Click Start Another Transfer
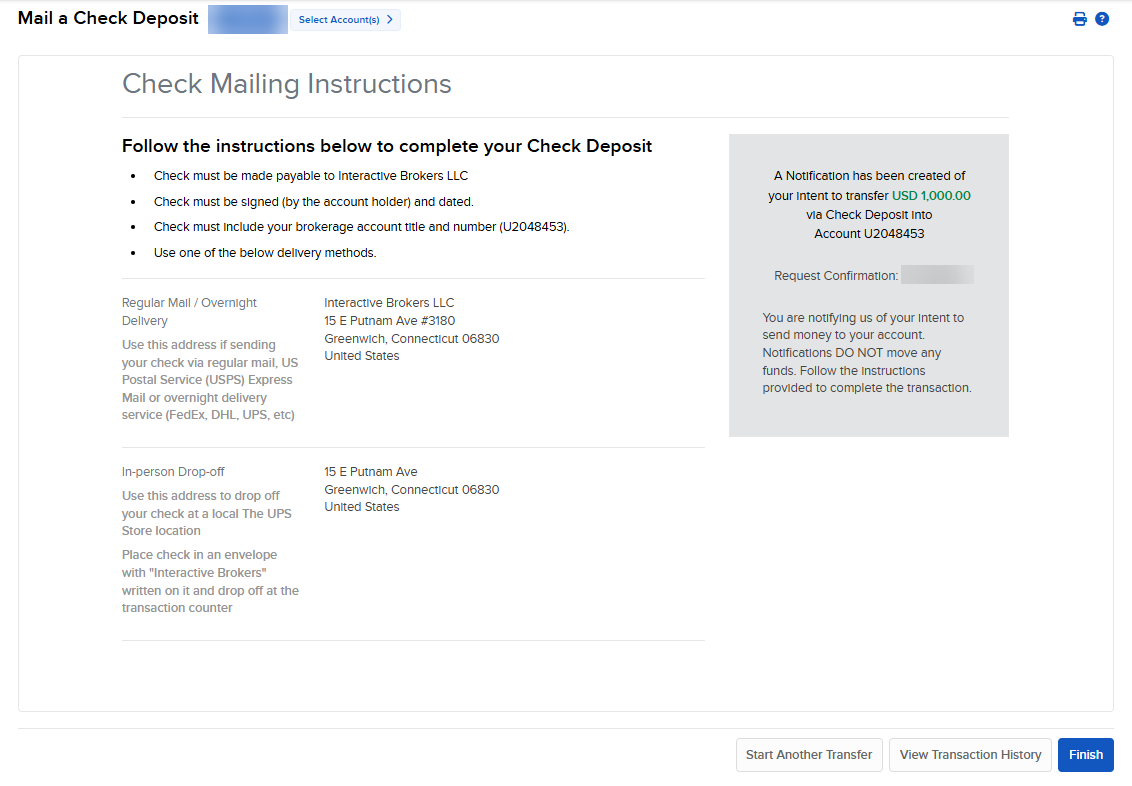1132x786 pixels. (808, 755)
